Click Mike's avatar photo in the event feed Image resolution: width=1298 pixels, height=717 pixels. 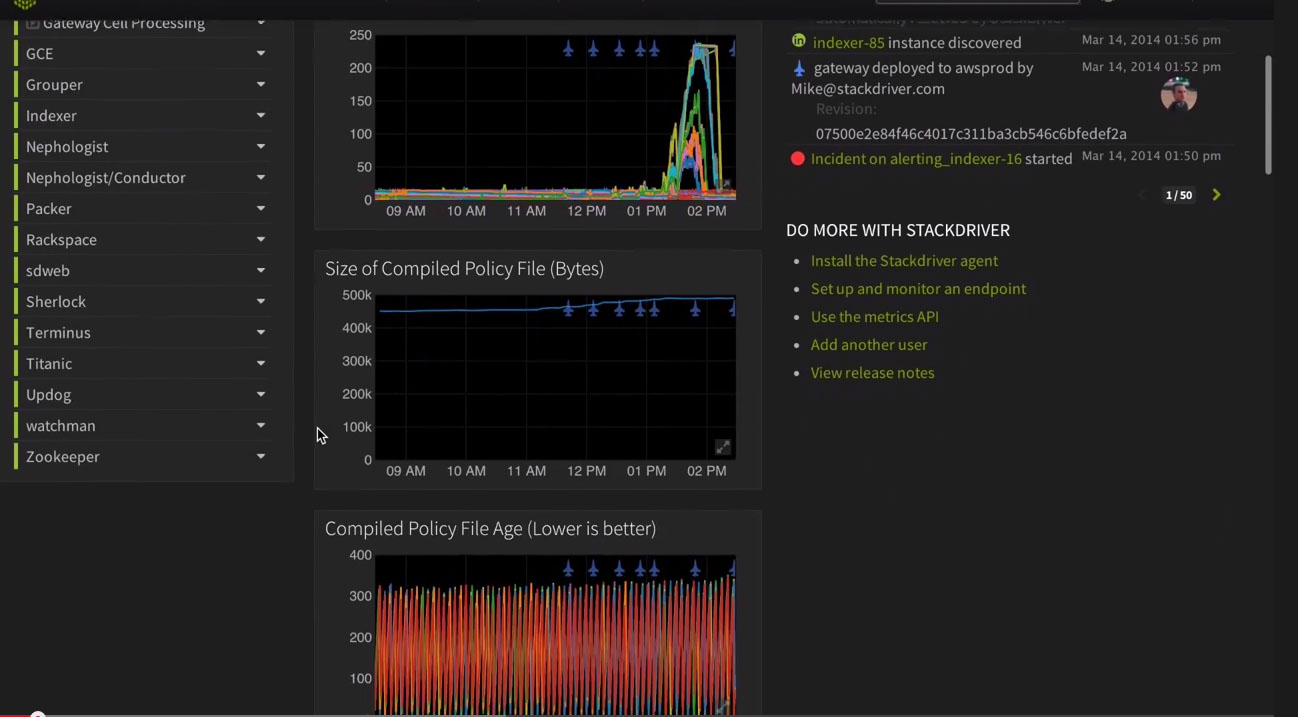(x=1178, y=93)
